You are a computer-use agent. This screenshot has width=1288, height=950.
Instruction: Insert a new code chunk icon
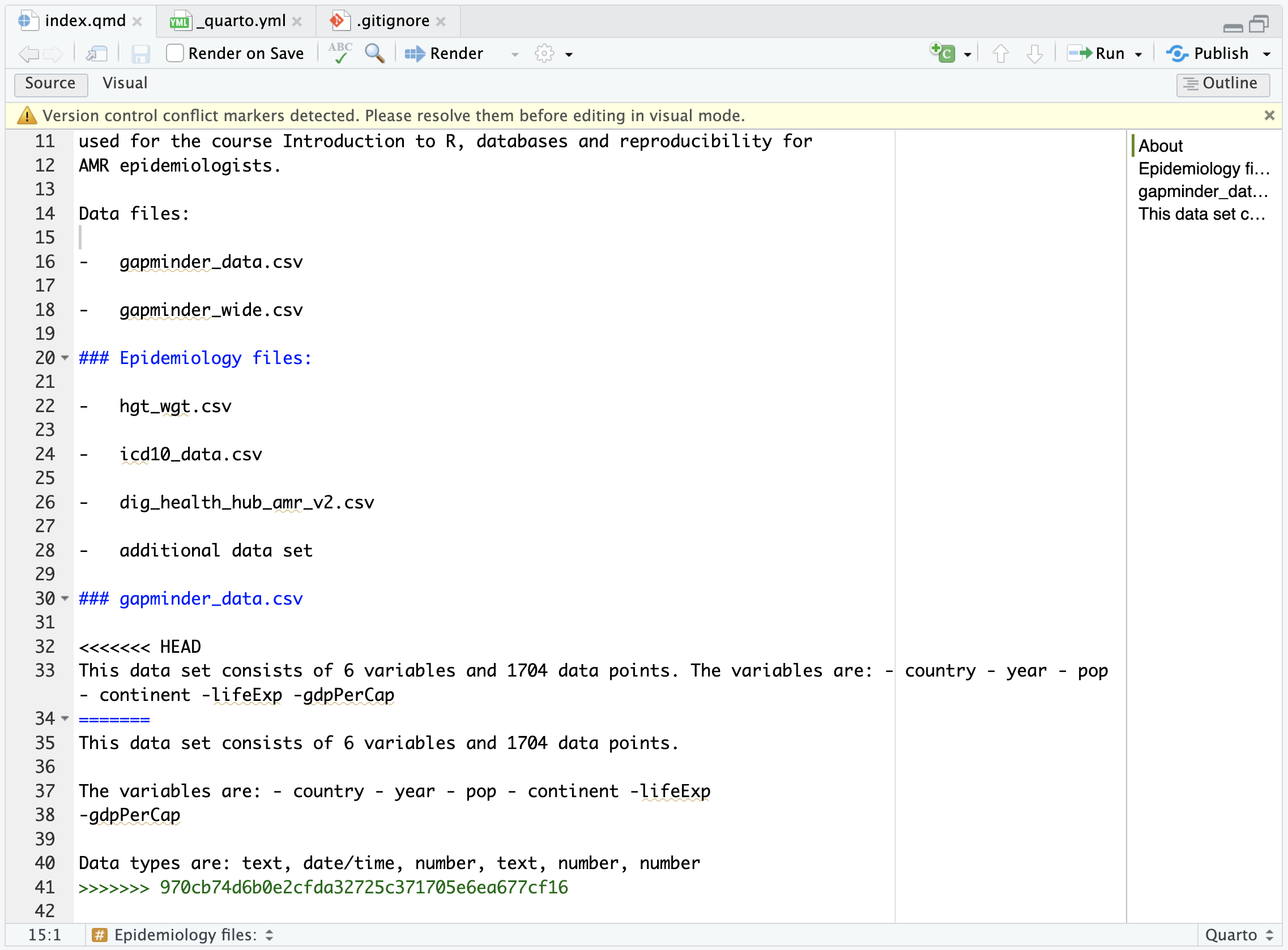(942, 53)
